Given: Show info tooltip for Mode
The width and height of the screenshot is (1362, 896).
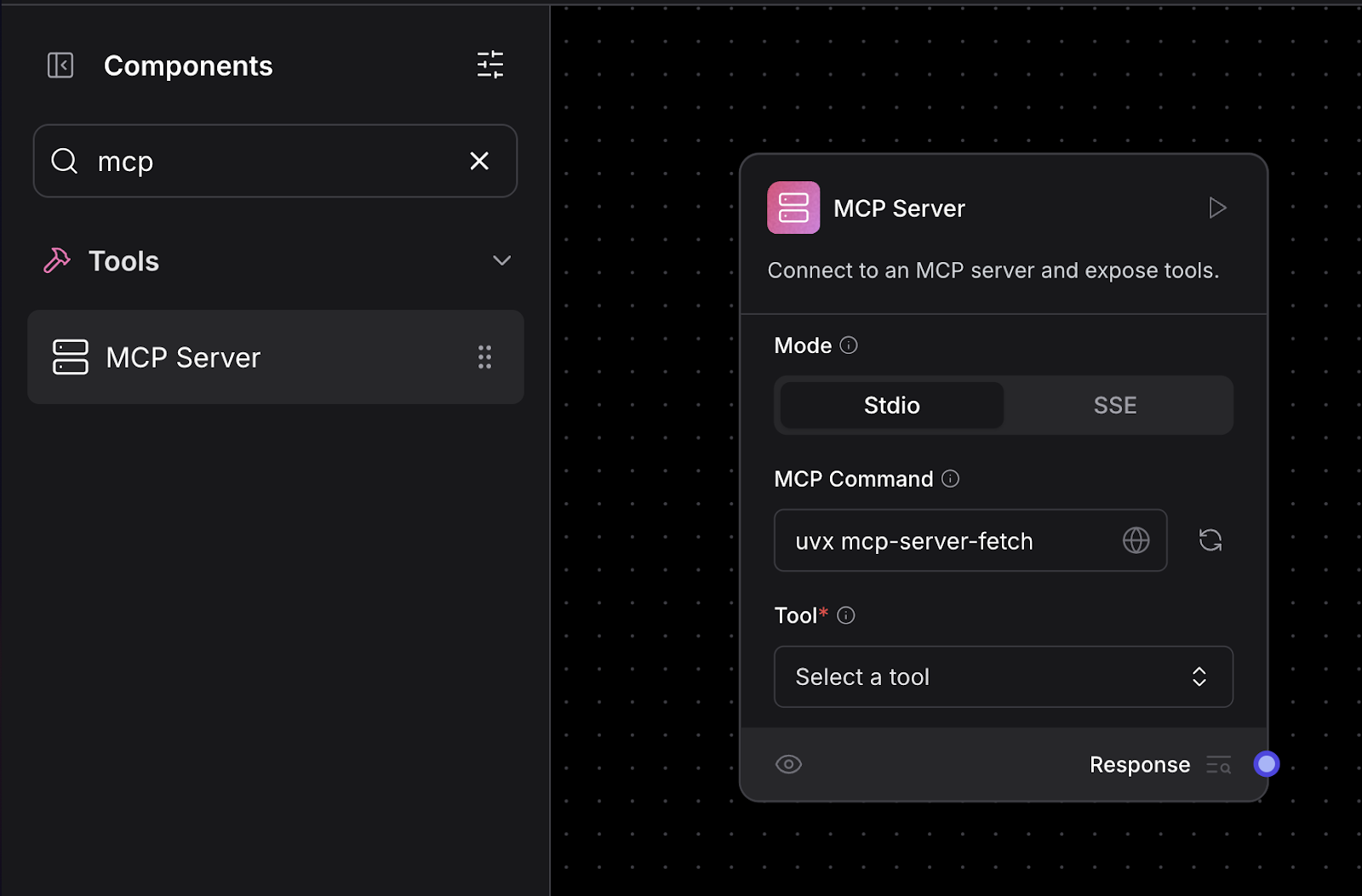Looking at the screenshot, I should [x=849, y=345].
